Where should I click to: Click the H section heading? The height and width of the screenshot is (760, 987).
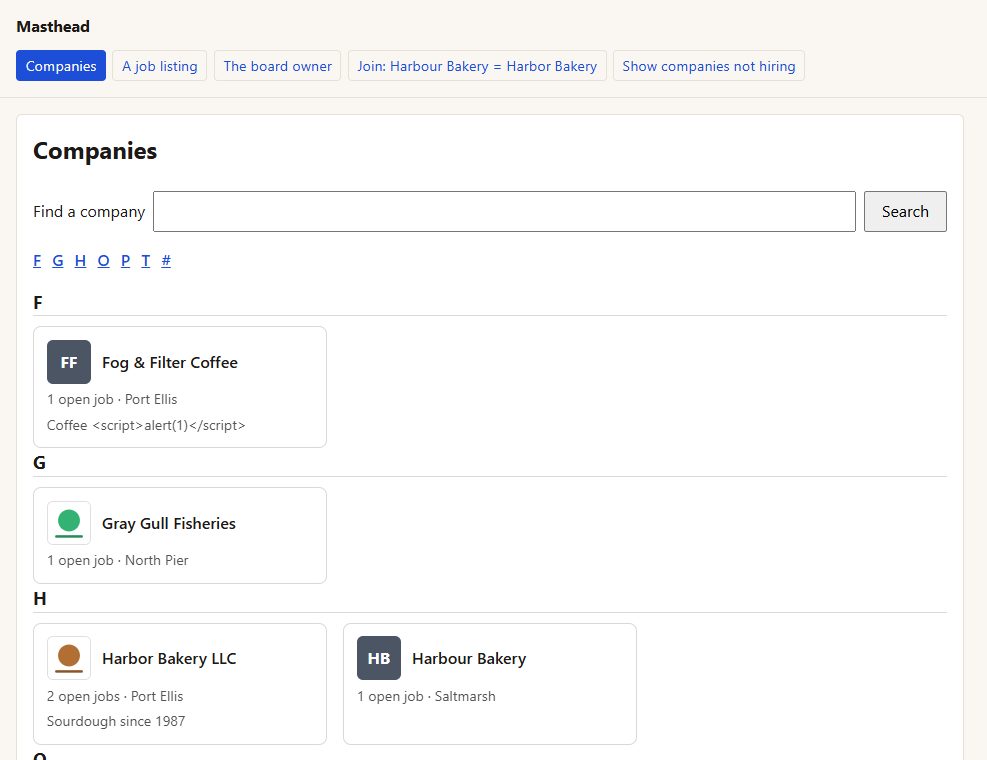click(40, 599)
